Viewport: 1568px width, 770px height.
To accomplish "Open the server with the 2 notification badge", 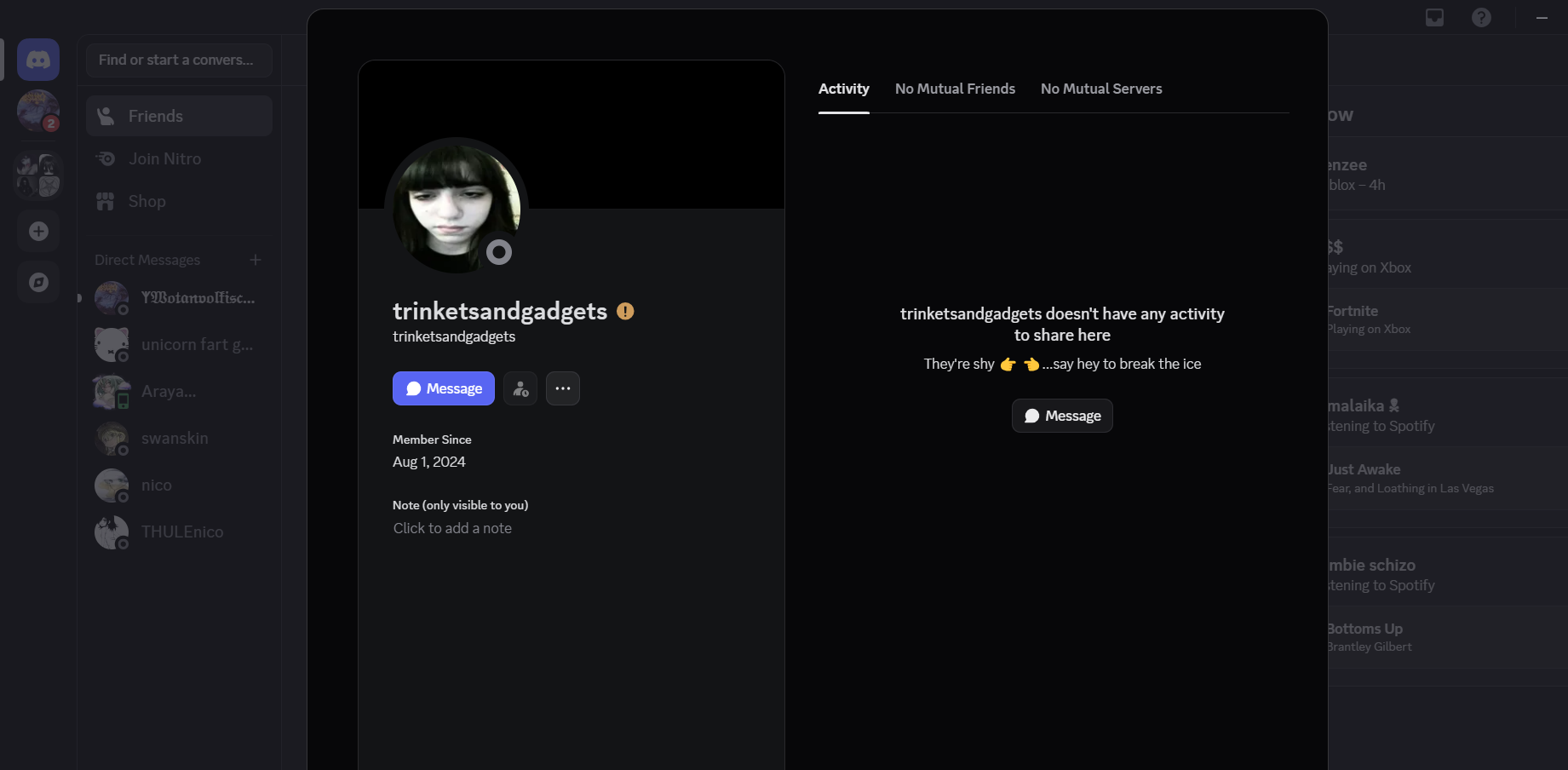I will coord(38,112).
